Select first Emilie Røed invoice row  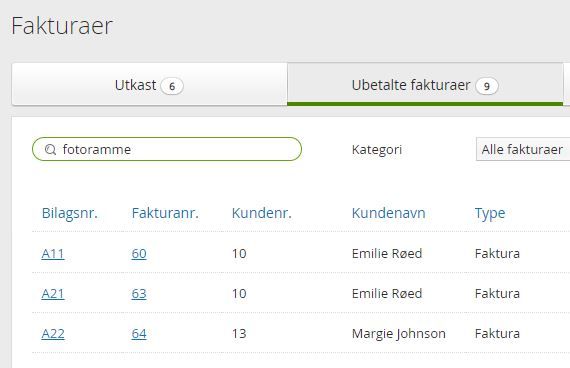[301, 253]
